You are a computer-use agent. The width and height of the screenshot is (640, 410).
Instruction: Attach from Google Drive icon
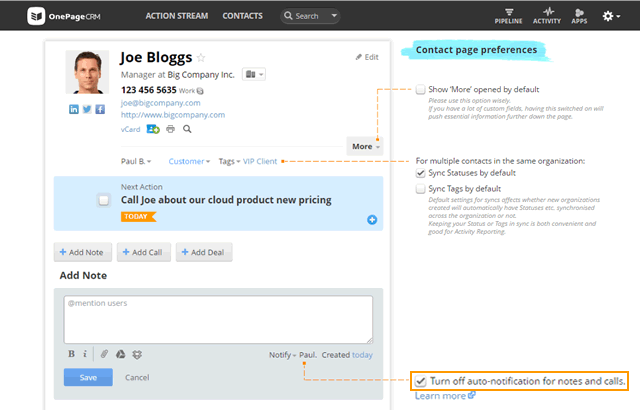[x=120, y=354]
